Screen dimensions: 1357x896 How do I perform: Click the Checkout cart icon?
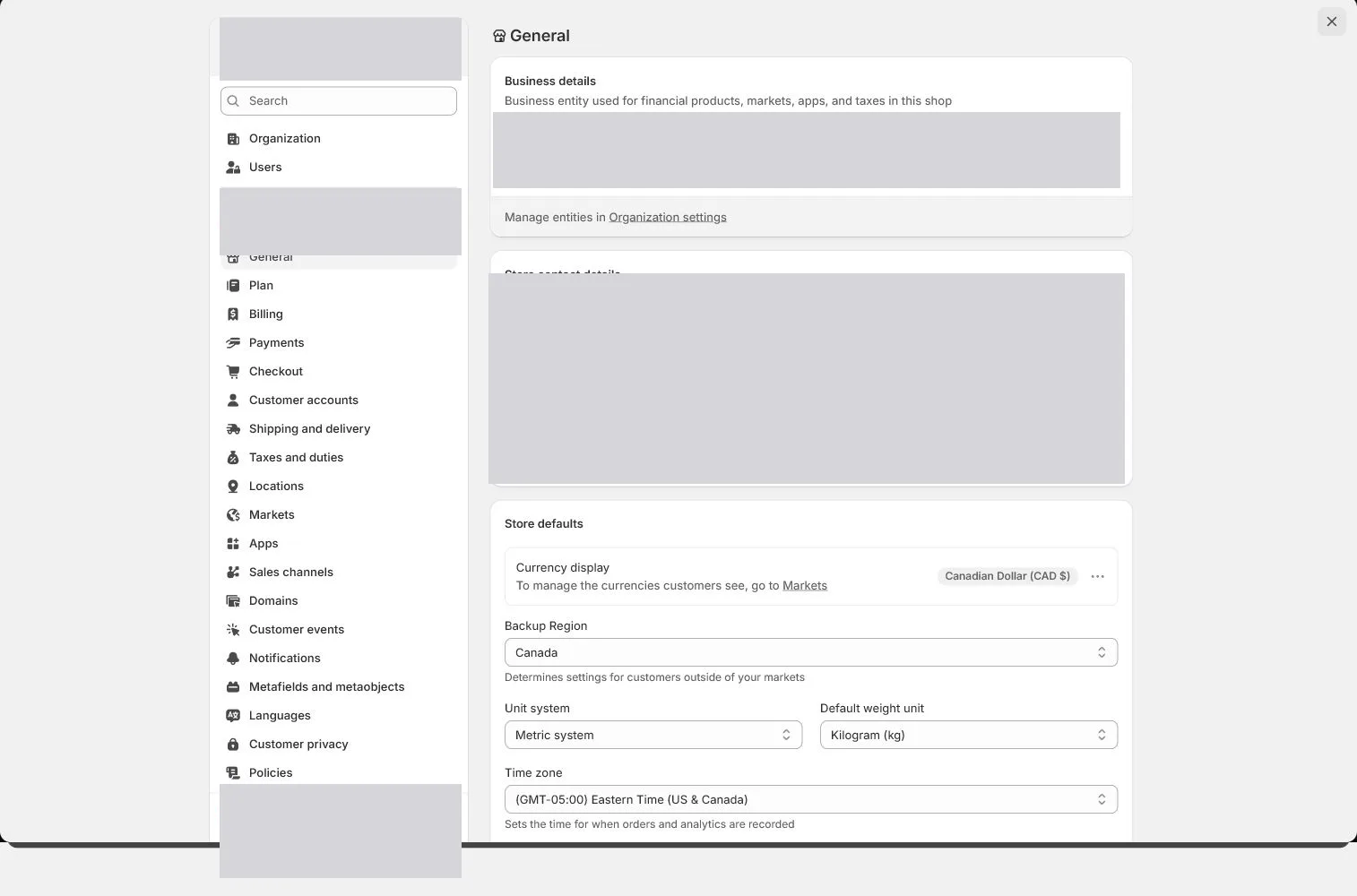(233, 372)
